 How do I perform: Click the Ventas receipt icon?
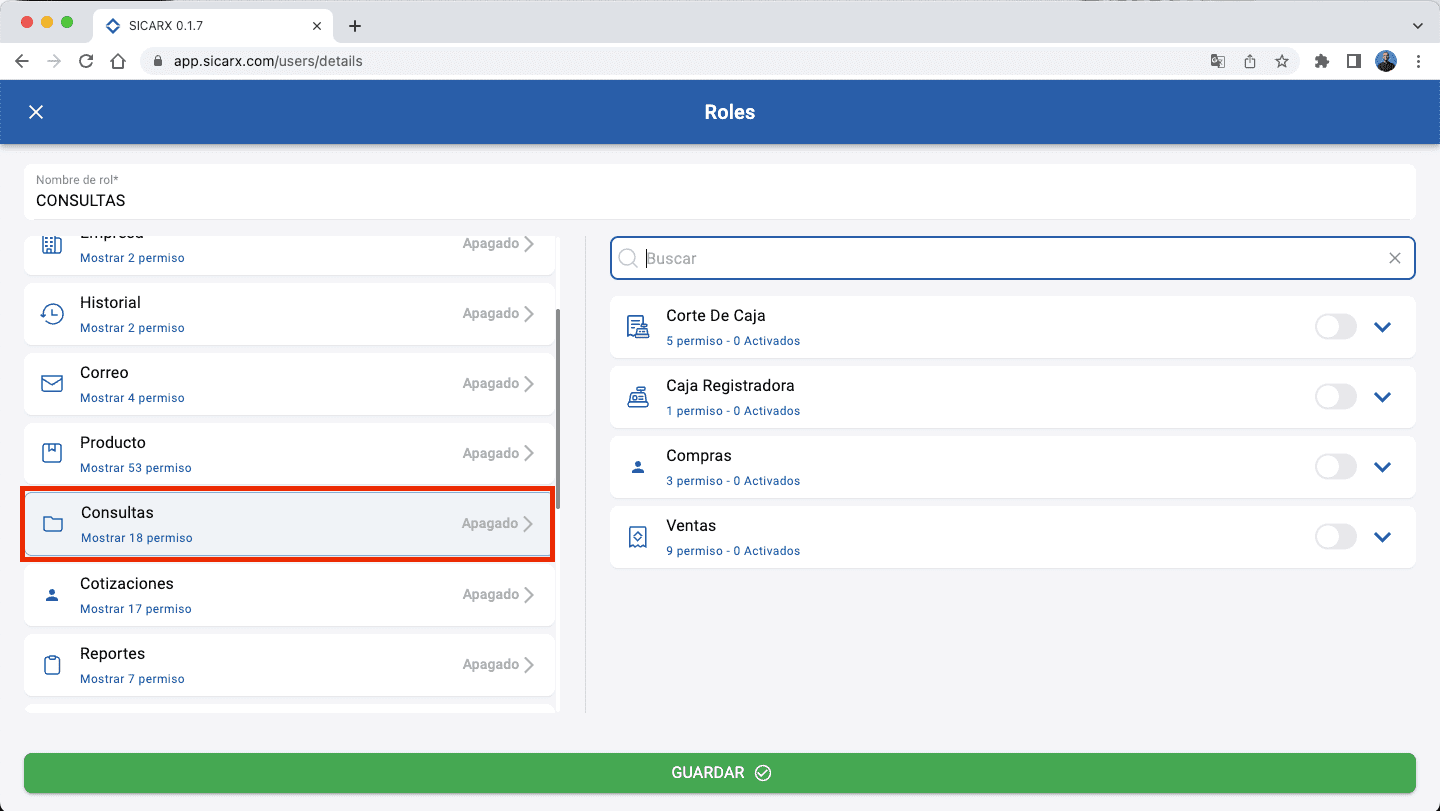(638, 537)
